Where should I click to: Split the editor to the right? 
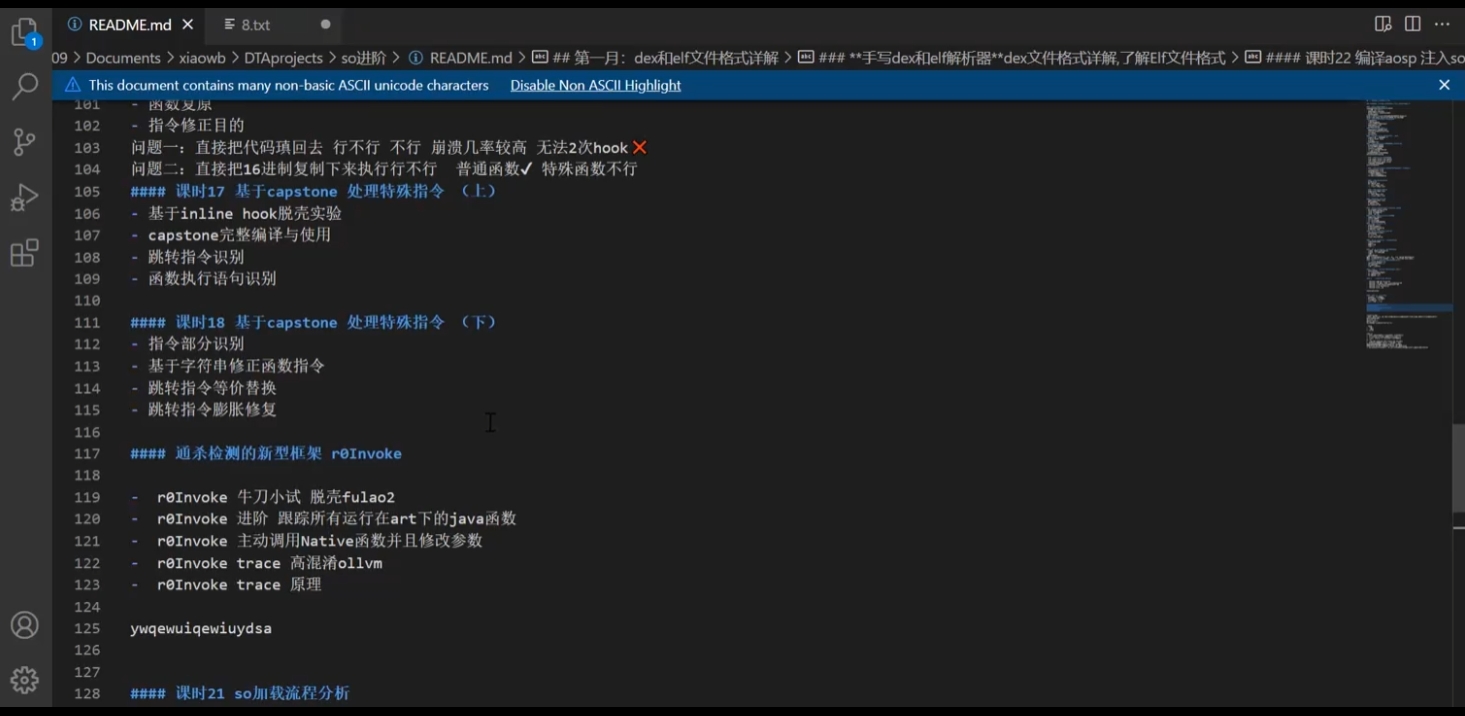tap(1412, 24)
